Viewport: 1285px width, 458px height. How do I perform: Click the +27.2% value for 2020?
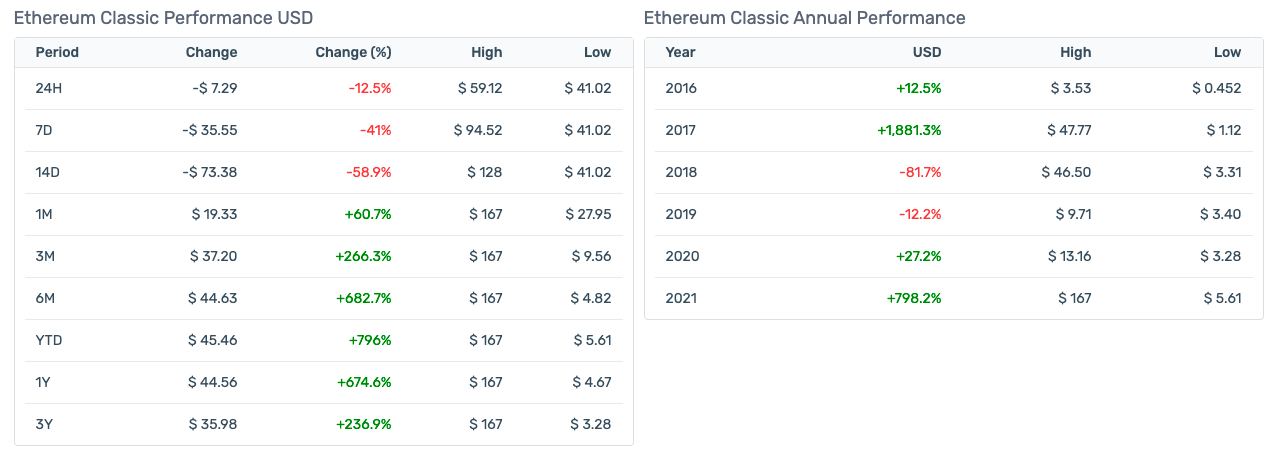pyautogui.click(x=919, y=256)
